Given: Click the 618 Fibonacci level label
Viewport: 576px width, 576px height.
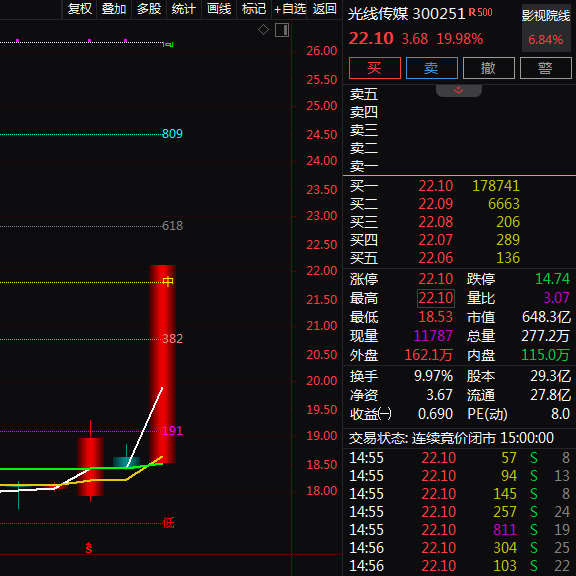Looking at the screenshot, I should pos(172,226).
